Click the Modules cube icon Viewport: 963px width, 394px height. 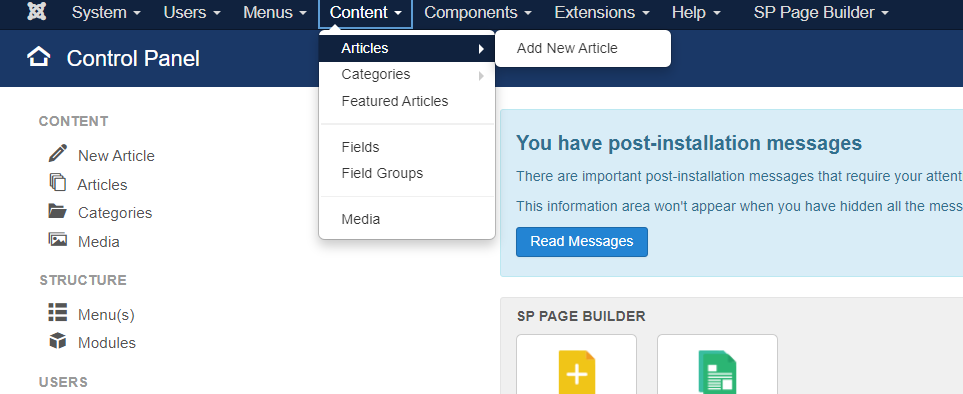pos(58,341)
